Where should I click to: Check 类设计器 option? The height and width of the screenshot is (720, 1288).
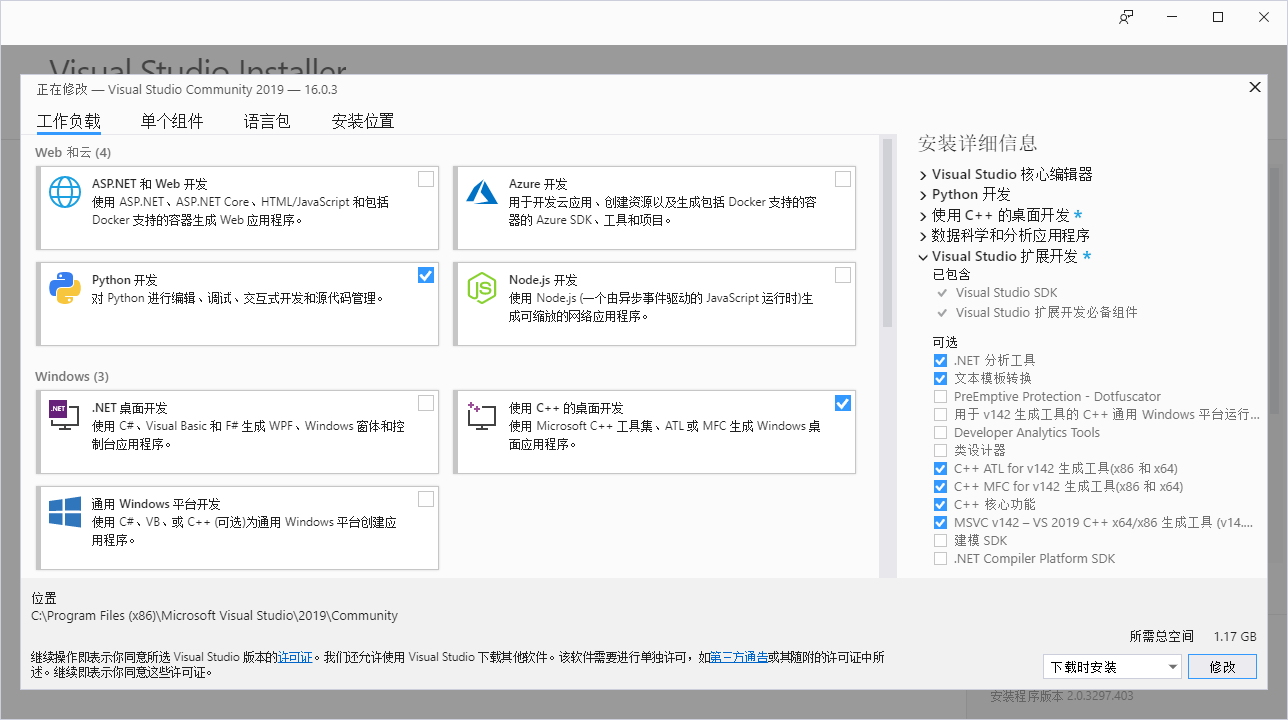(940, 450)
